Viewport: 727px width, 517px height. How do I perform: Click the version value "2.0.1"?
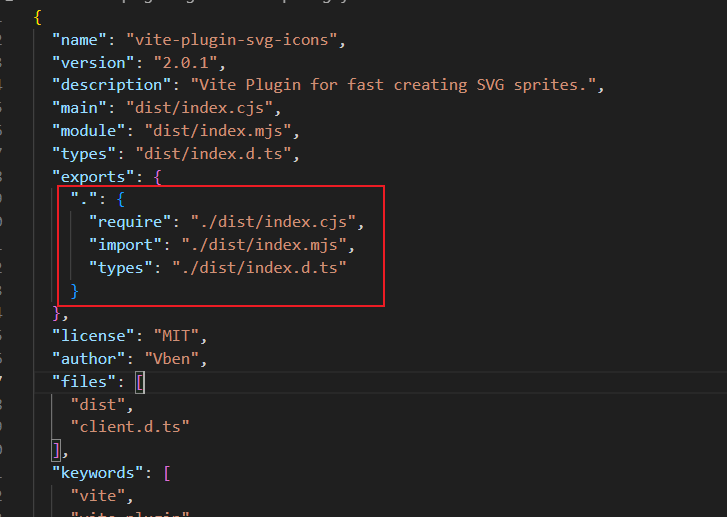tap(186, 63)
